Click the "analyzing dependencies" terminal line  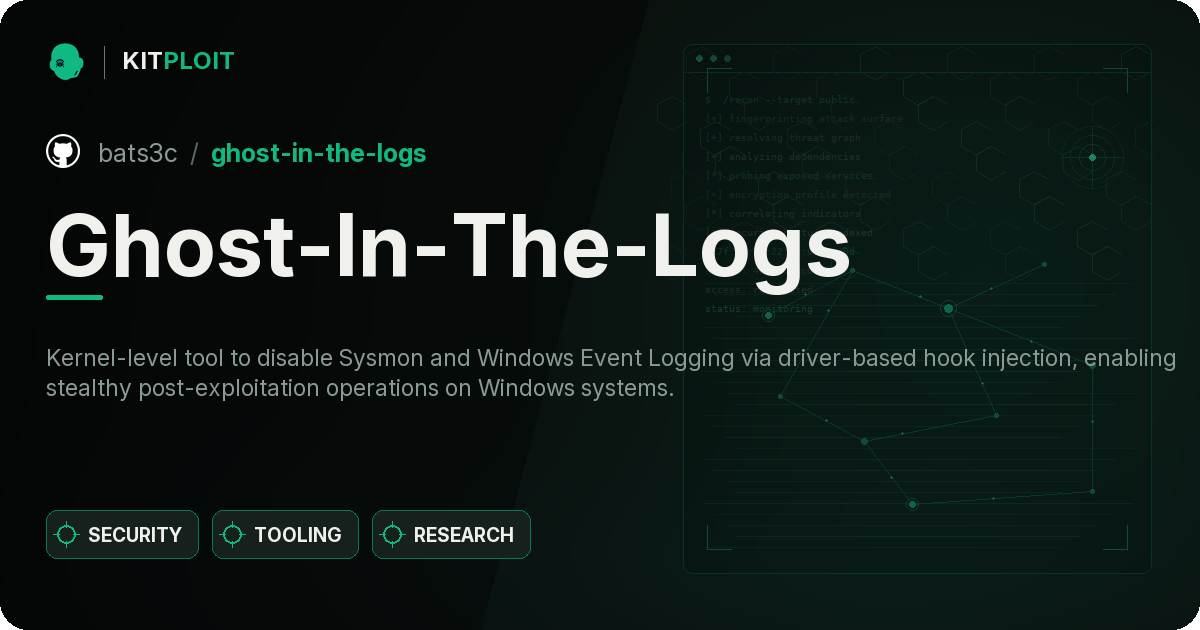tap(783, 157)
